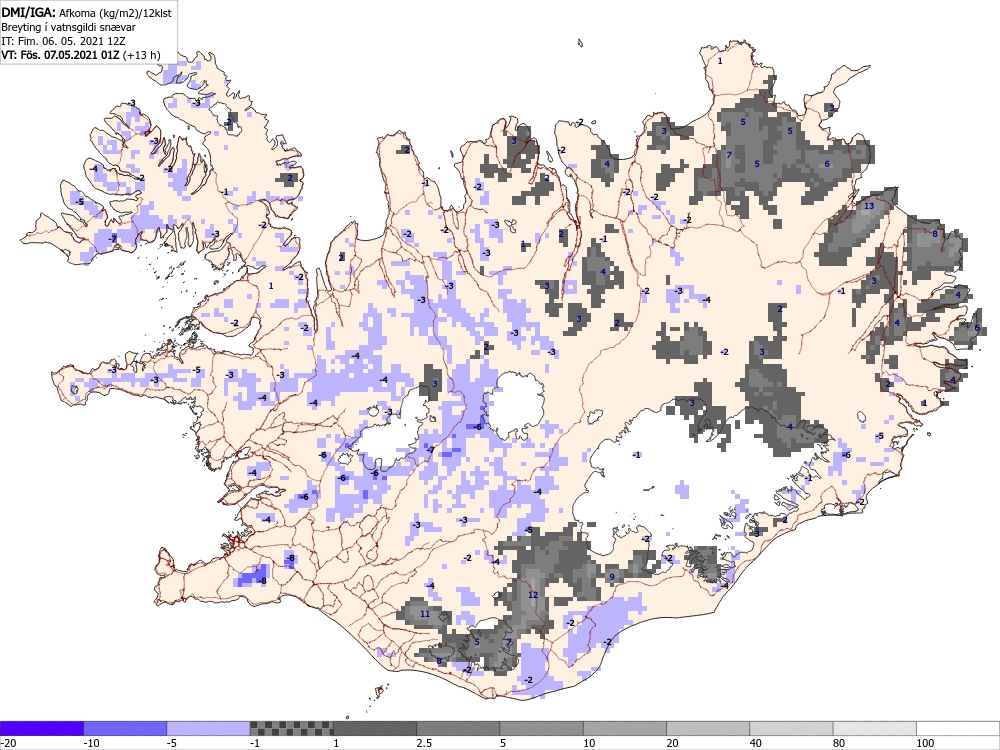The height and width of the screenshot is (750, 1000).
Task: Click the checkered -1 to 1 legend swatch
Action: click(291, 728)
